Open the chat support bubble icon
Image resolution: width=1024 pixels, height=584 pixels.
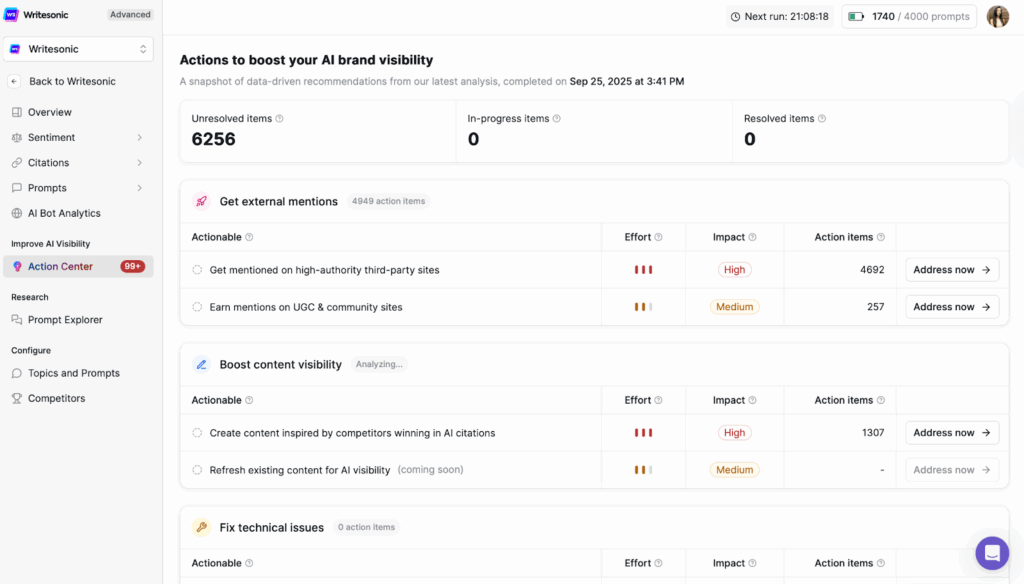992,553
